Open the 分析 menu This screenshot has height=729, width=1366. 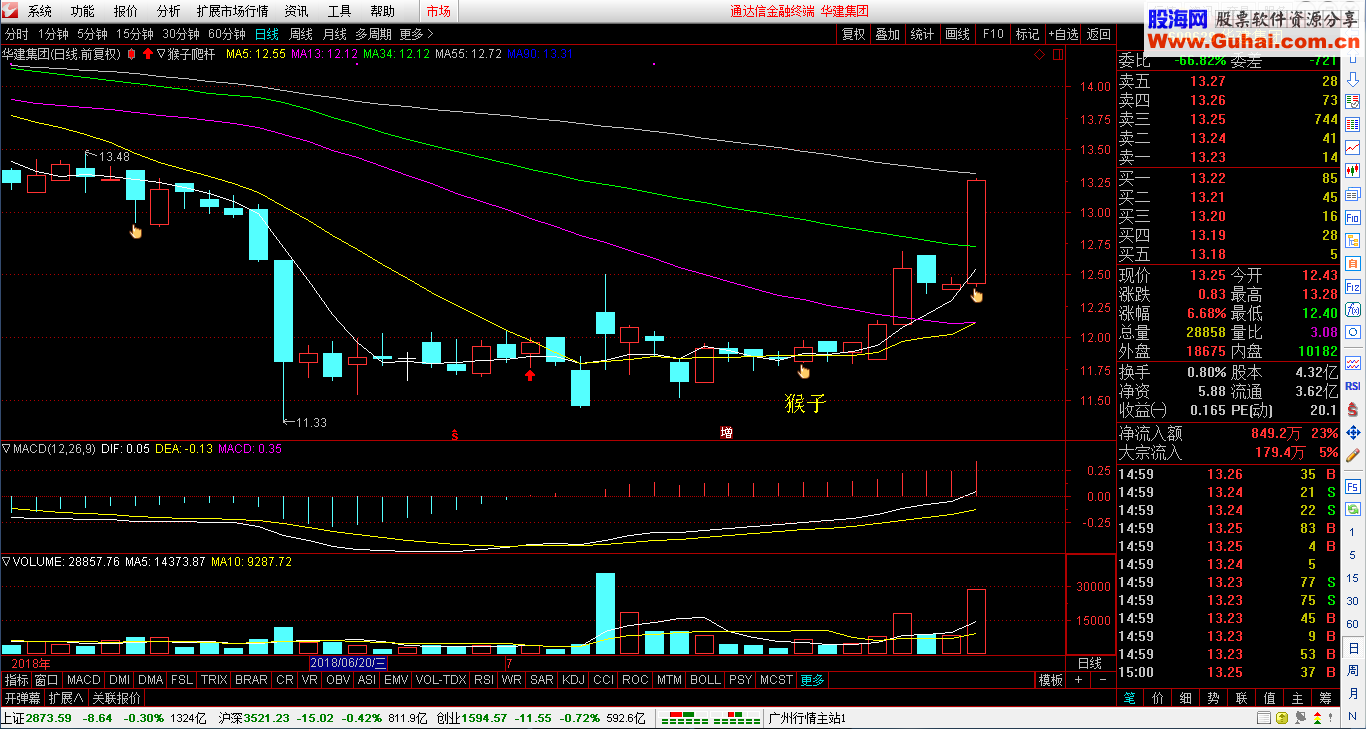point(169,11)
